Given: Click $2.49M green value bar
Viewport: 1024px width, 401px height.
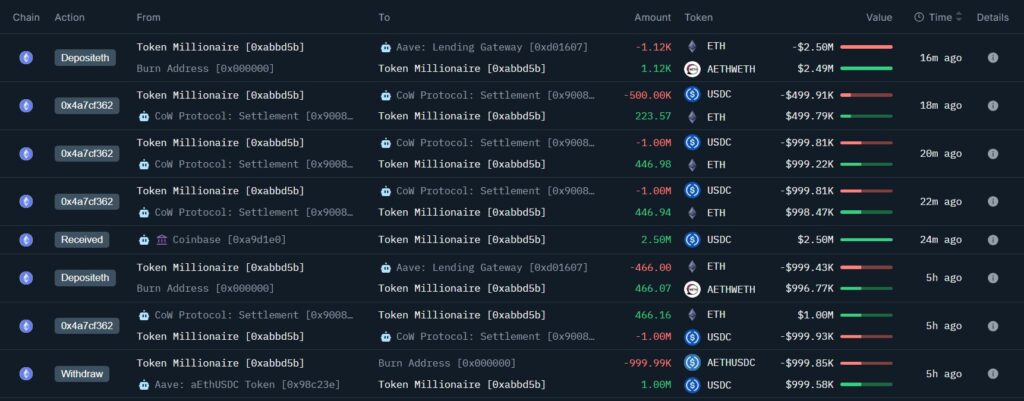Looking at the screenshot, I should (x=866, y=69).
